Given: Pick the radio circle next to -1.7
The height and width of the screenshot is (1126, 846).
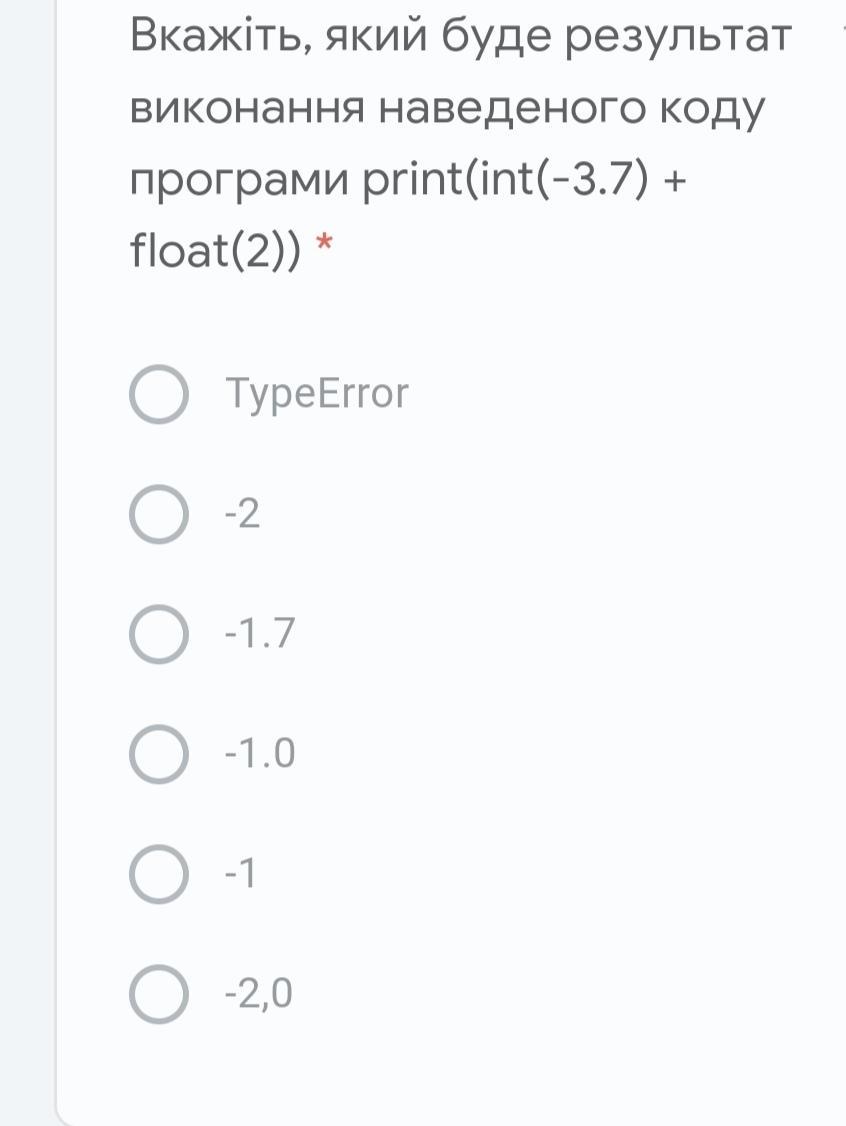Looking at the screenshot, I should pos(159,633).
